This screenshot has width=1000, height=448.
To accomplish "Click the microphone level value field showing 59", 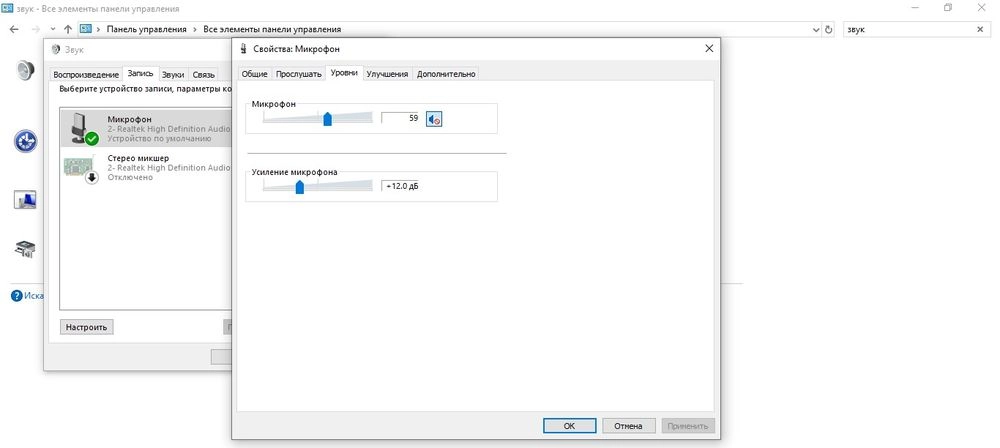I will (401, 118).
